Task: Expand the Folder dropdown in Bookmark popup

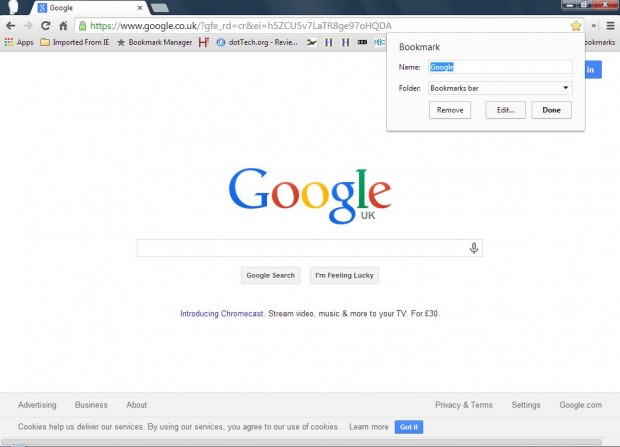Action: [500, 88]
